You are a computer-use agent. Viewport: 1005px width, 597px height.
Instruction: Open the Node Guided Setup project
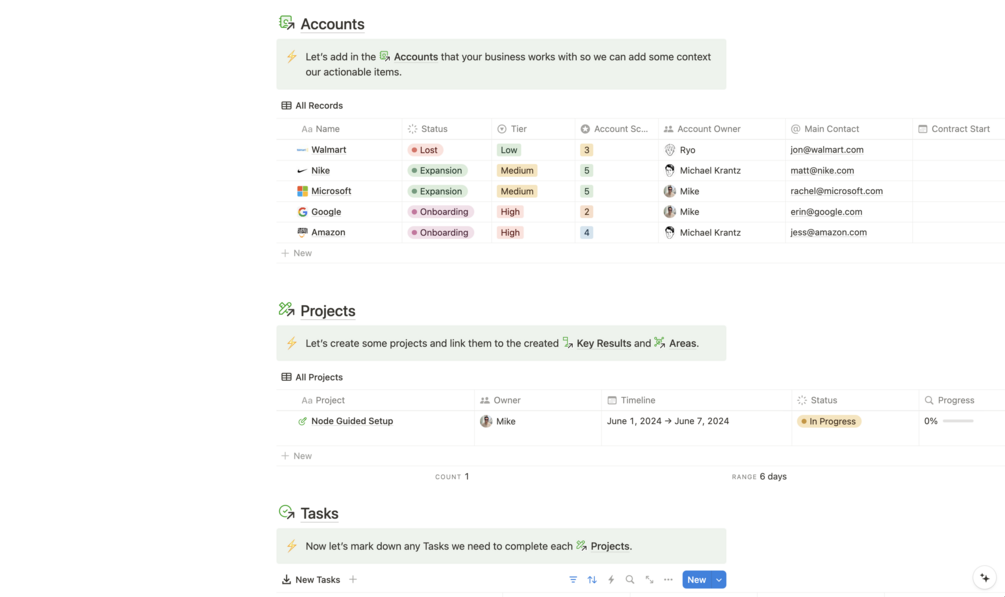point(352,421)
